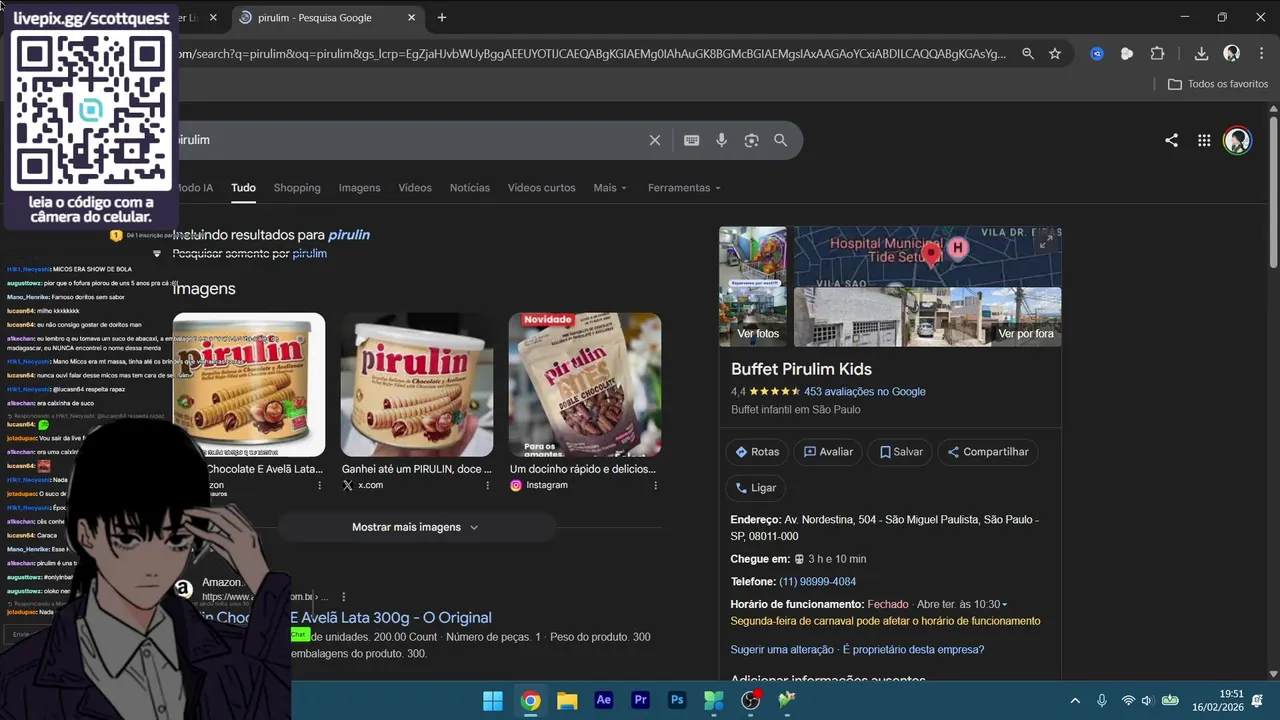Open the Chrome profile avatar in toolbar
Image resolution: width=1280 pixels, height=720 pixels.
point(1232,54)
